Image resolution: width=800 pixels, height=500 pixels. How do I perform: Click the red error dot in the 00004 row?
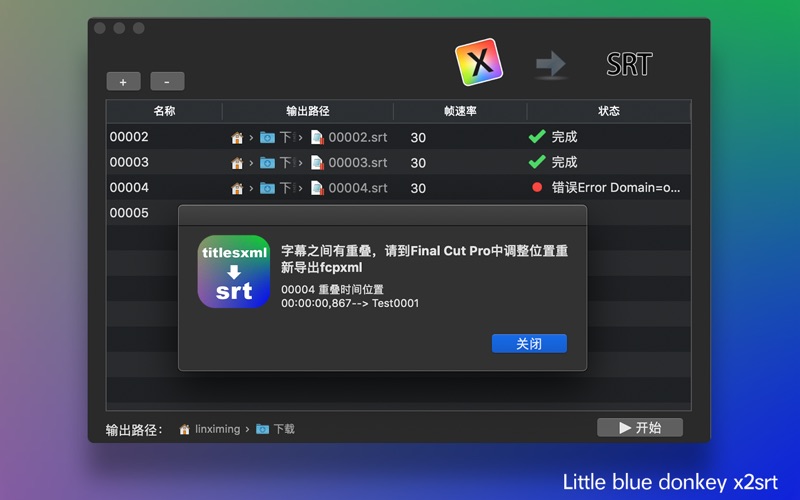coord(537,187)
